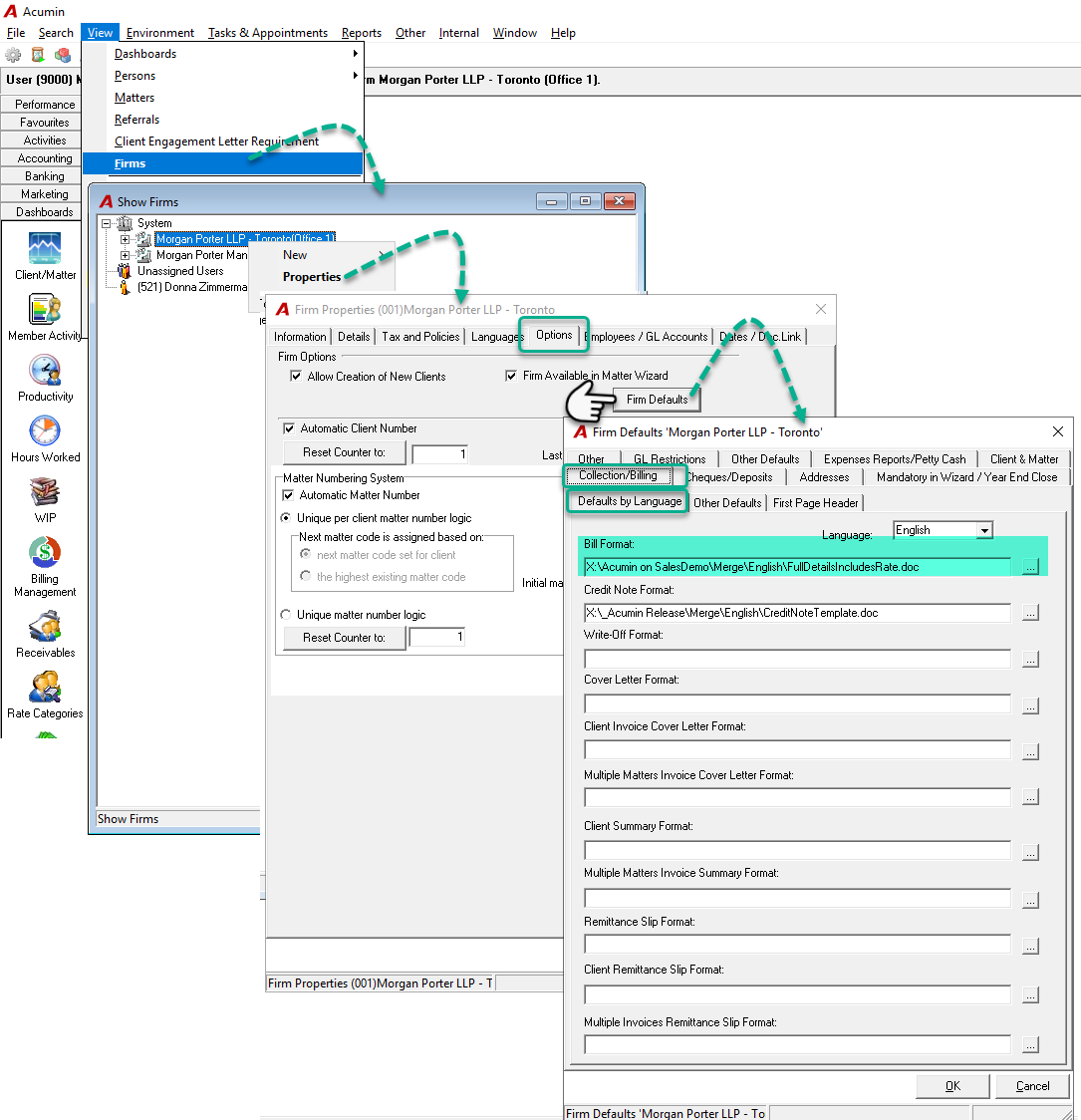
Task: Cancel the Firm Defaults dialog
Action: tap(1032, 1086)
